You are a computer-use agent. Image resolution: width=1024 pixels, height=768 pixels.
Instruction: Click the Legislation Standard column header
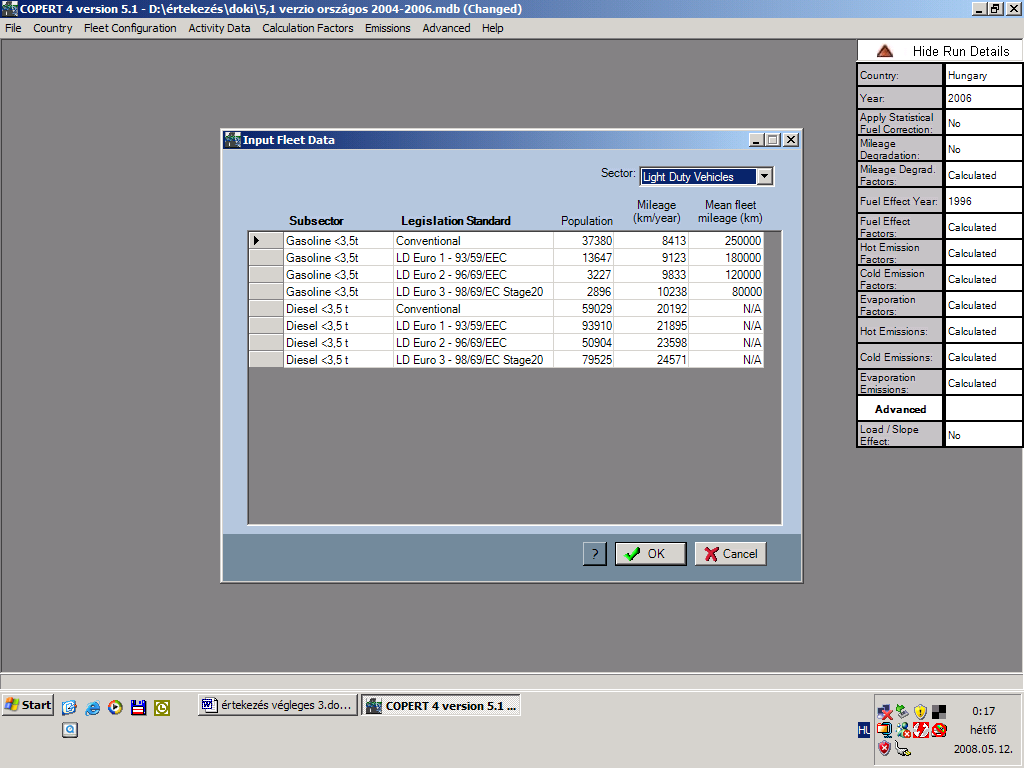(x=456, y=221)
